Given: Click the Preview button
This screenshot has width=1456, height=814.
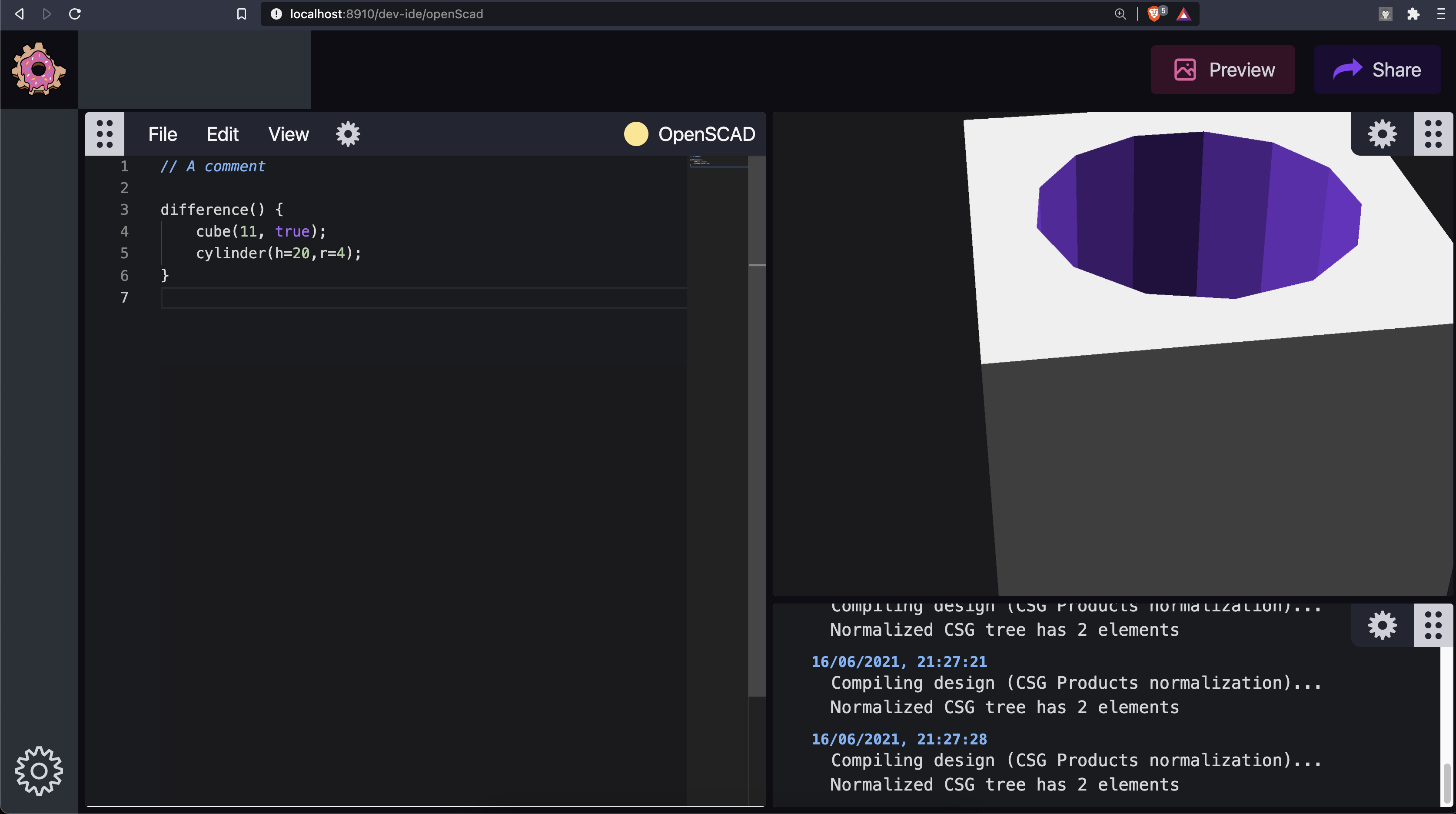Looking at the screenshot, I should [1223, 70].
